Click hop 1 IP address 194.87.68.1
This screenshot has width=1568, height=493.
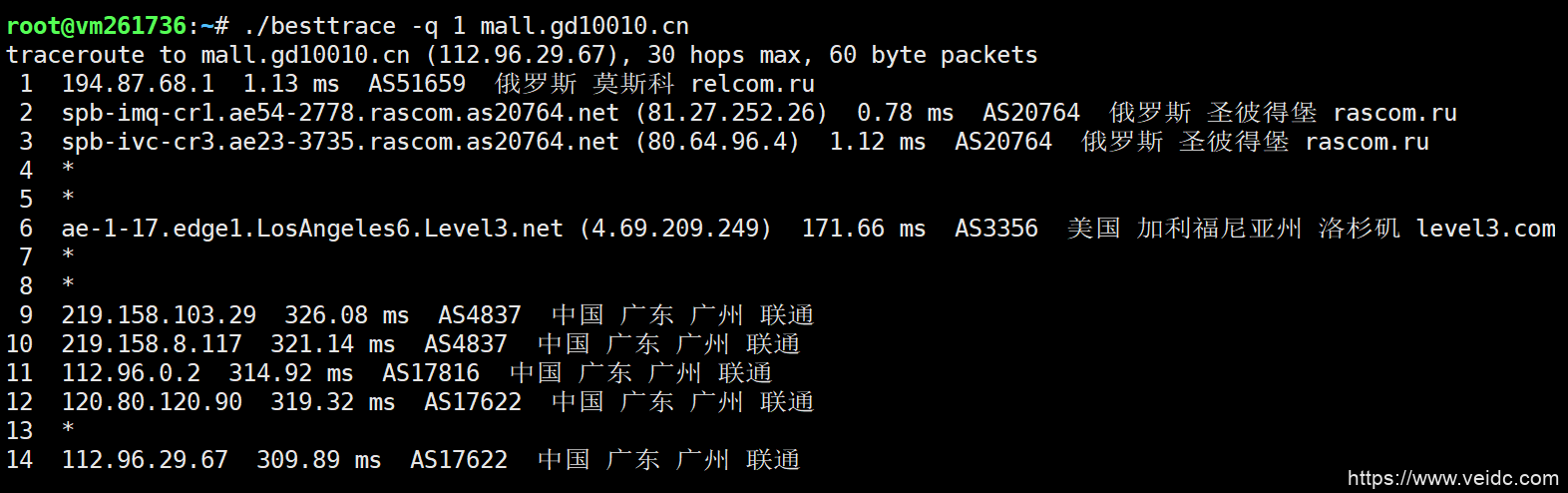pos(138,84)
